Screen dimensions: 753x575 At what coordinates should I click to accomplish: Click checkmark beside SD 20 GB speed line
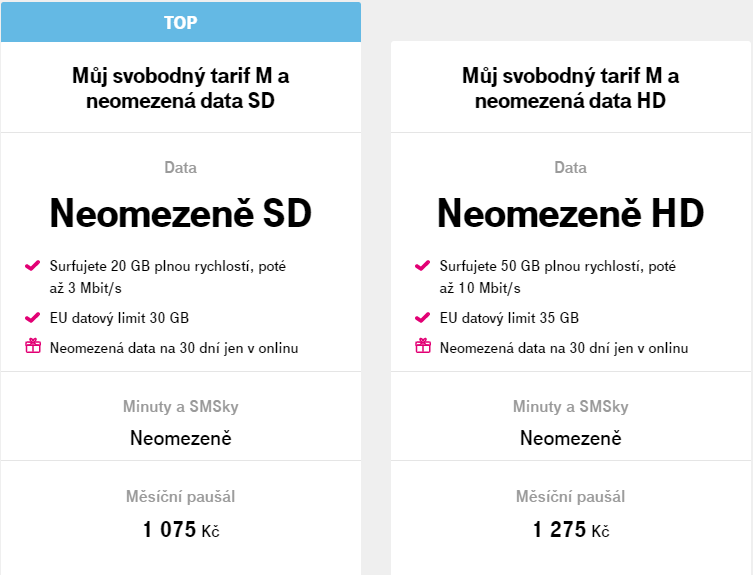(32, 267)
